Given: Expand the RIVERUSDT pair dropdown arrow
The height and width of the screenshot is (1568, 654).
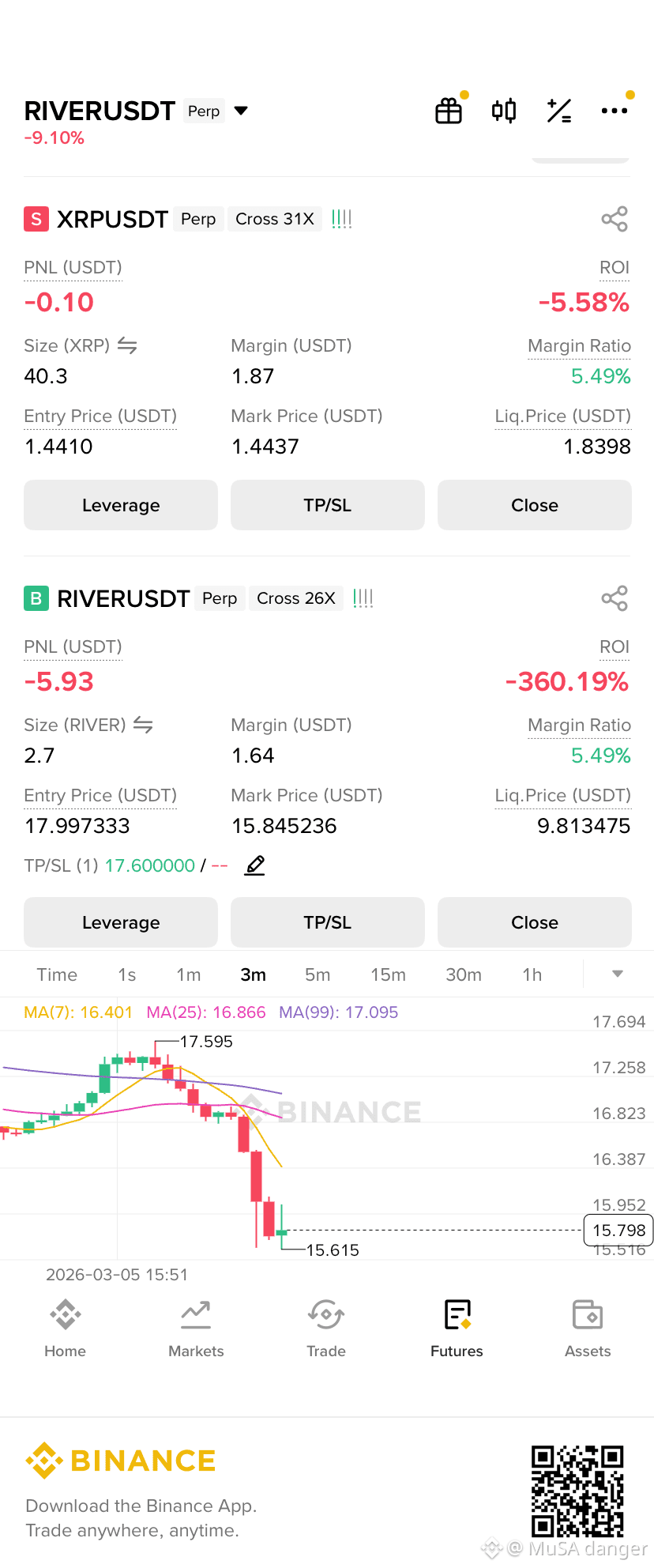Looking at the screenshot, I should [242, 111].
